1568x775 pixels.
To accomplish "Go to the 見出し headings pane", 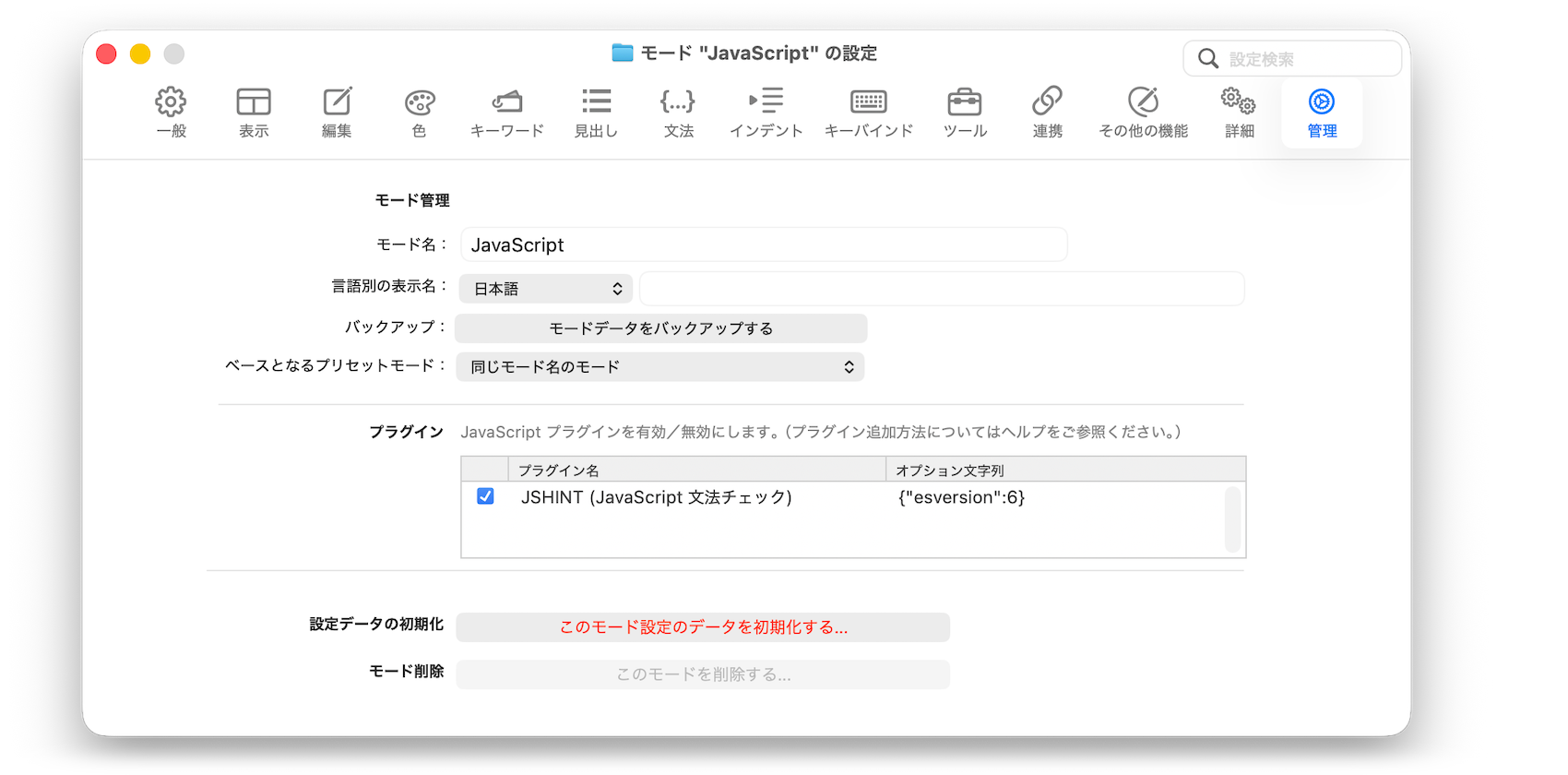I will [x=596, y=112].
